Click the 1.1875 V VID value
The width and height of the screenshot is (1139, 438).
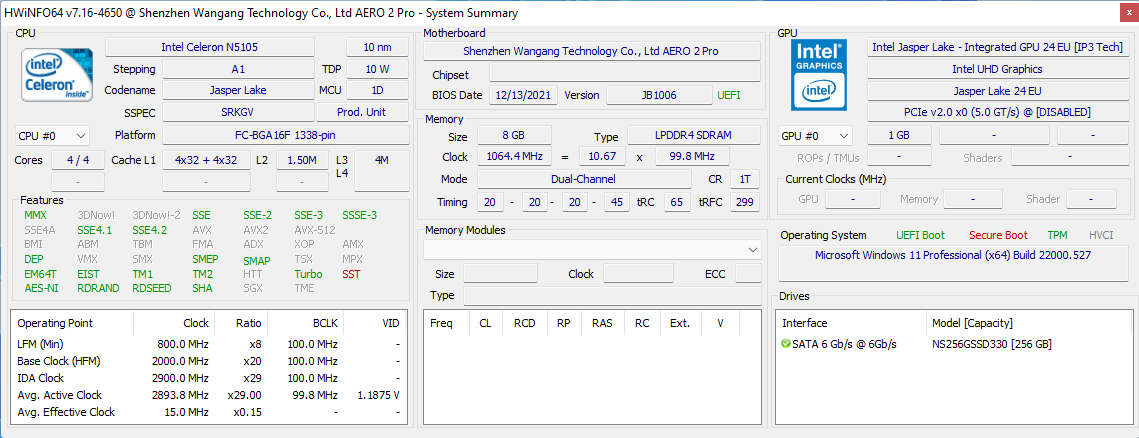point(378,395)
